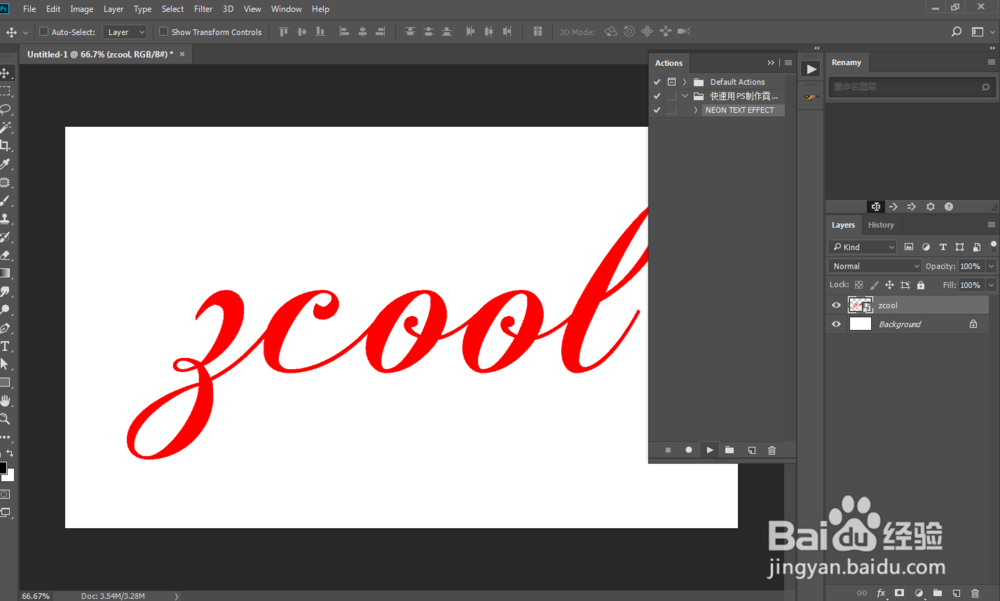This screenshot has height=601, width=1000.
Task: Select the Path Selection tool
Action: coord(5,364)
